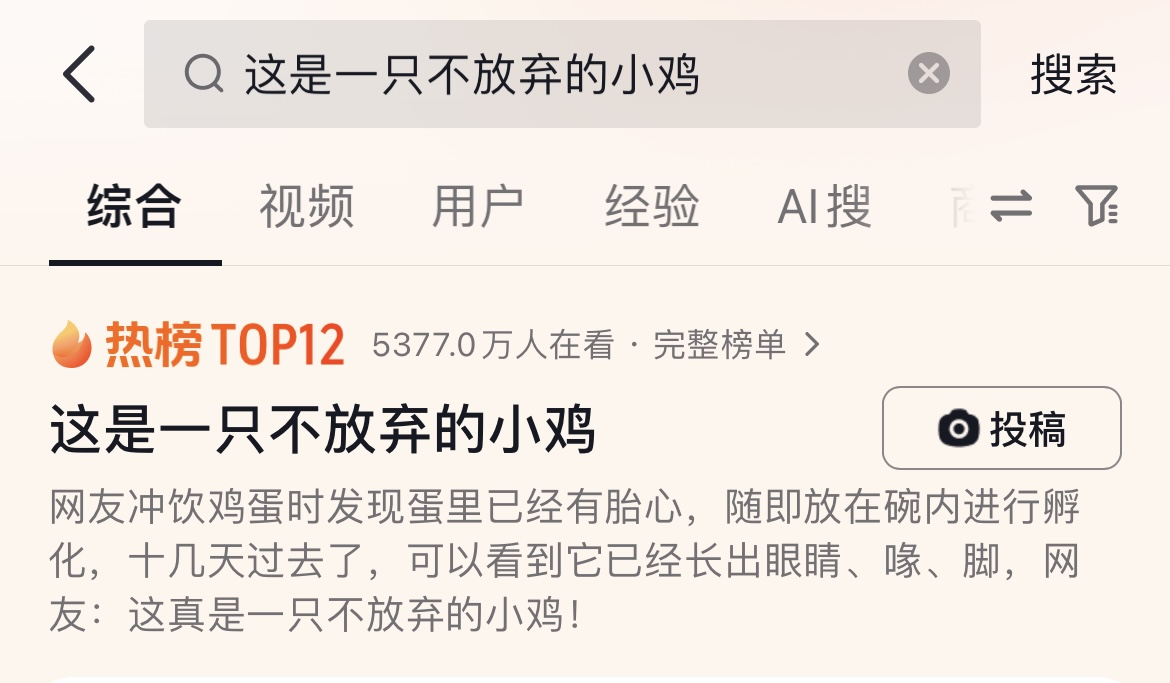Click the magnifier icon in search box

click(204, 74)
